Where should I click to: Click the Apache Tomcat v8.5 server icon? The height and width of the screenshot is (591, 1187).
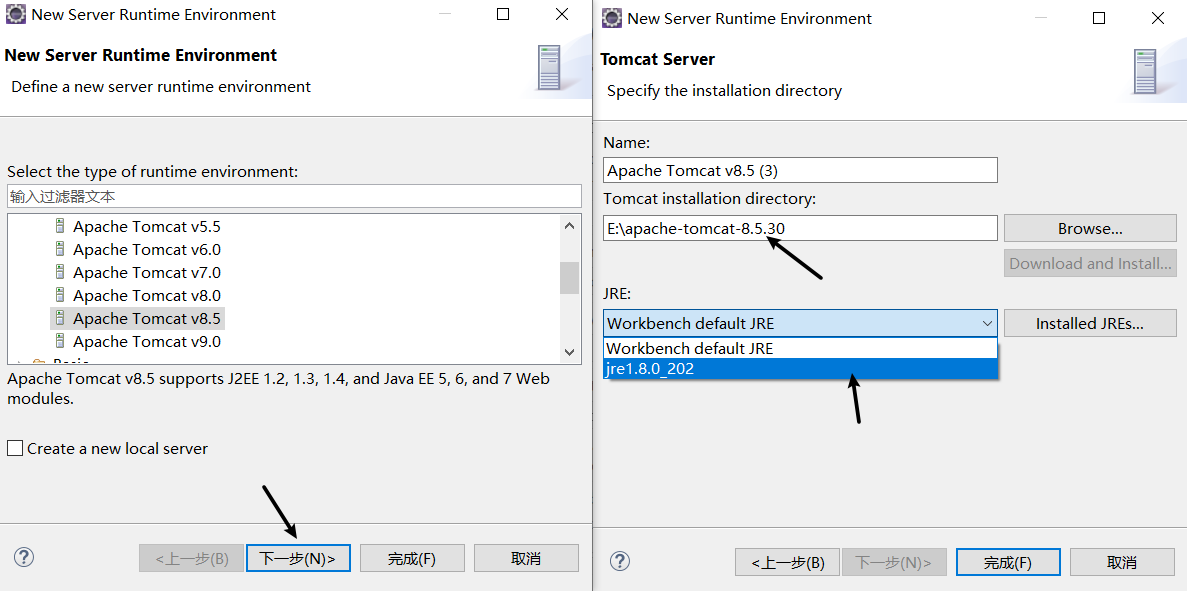tap(60, 319)
